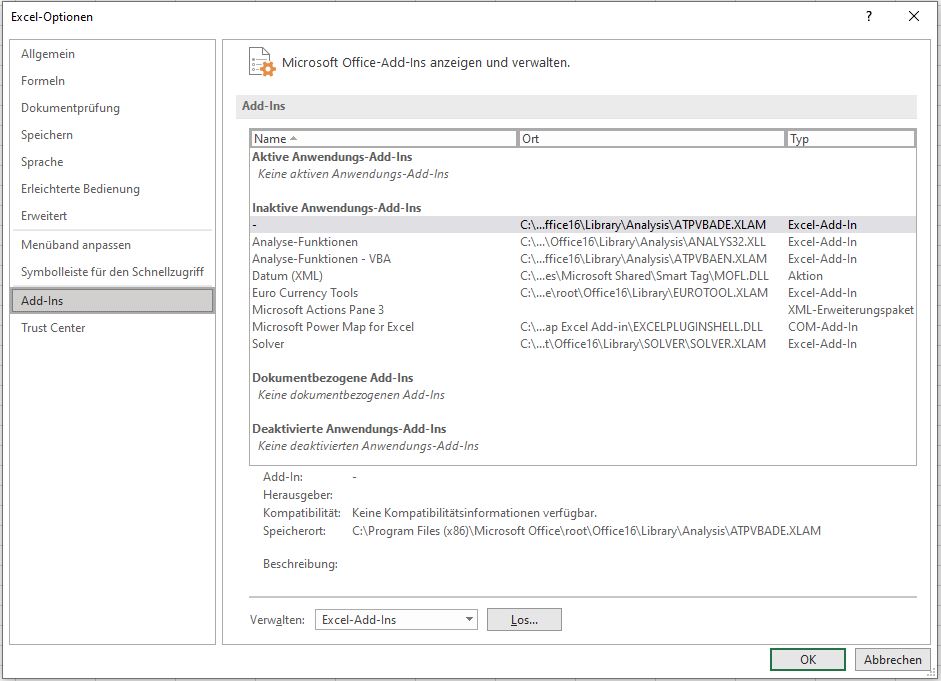
Task: Click Dokumentbezogene Add-Ins heading
Action: coord(332,378)
